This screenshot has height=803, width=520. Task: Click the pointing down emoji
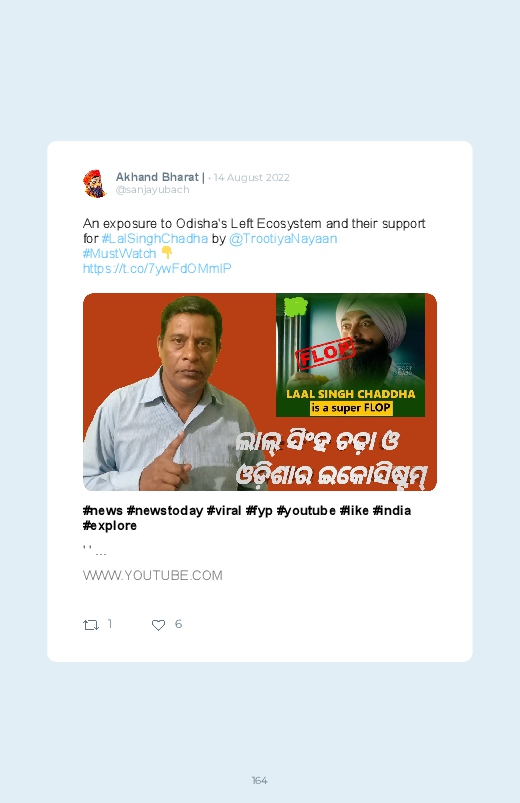click(167, 252)
